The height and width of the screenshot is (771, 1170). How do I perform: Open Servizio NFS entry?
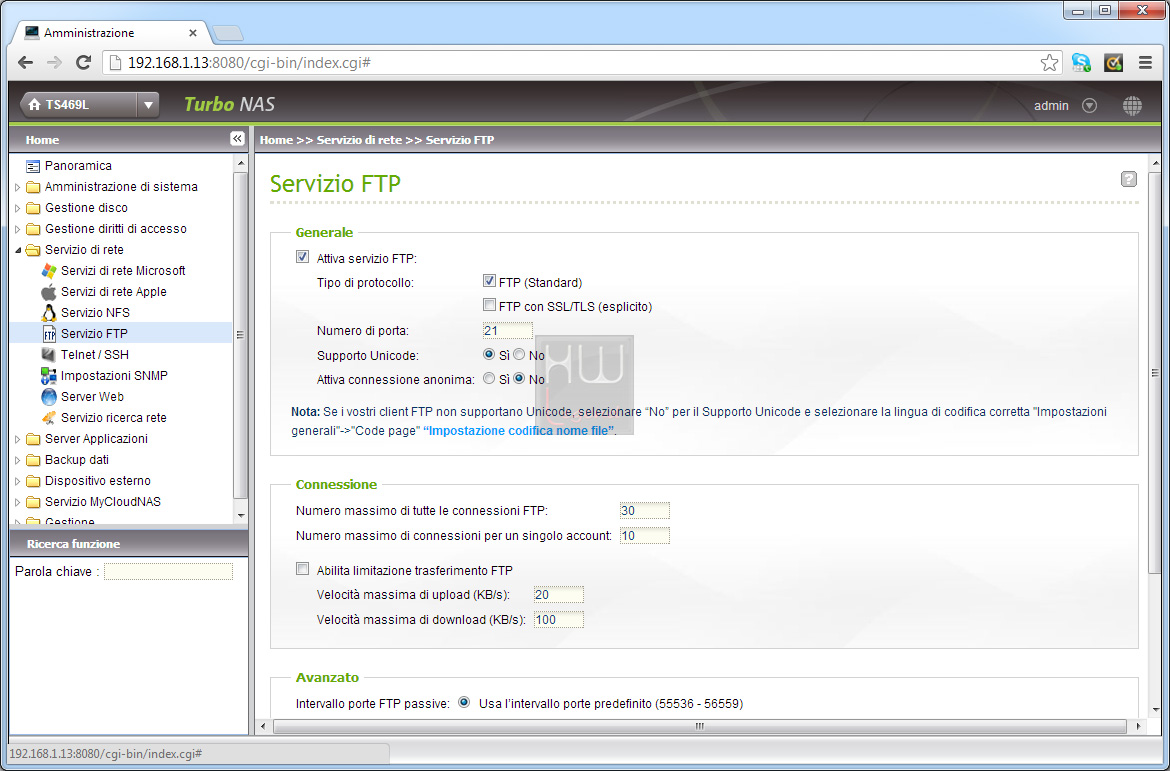click(x=96, y=313)
